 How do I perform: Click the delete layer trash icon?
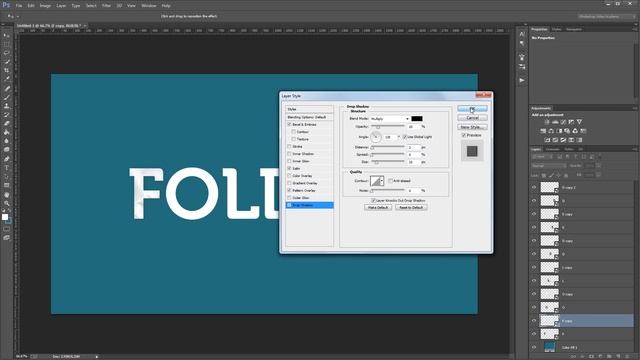coord(627,357)
